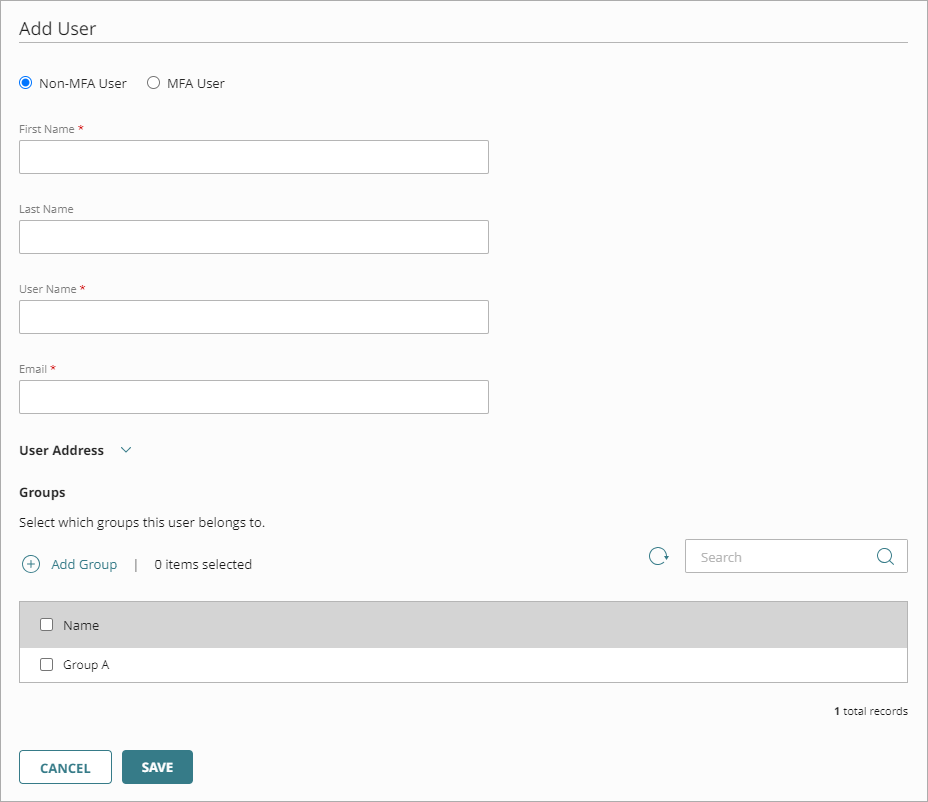The width and height of the screenshot is (928, 802).
Task: Check the Group A checkbox
Action: coord(46,664)
